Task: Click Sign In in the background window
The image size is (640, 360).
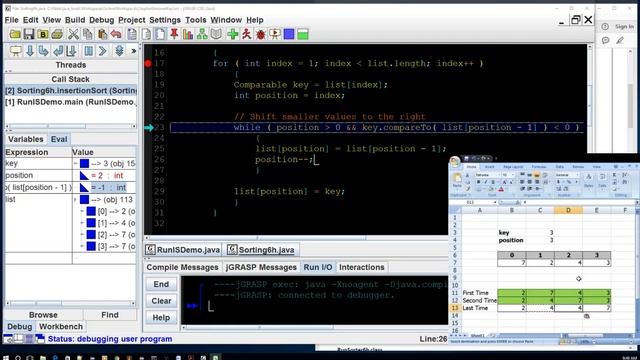Action: pos(624,27)
